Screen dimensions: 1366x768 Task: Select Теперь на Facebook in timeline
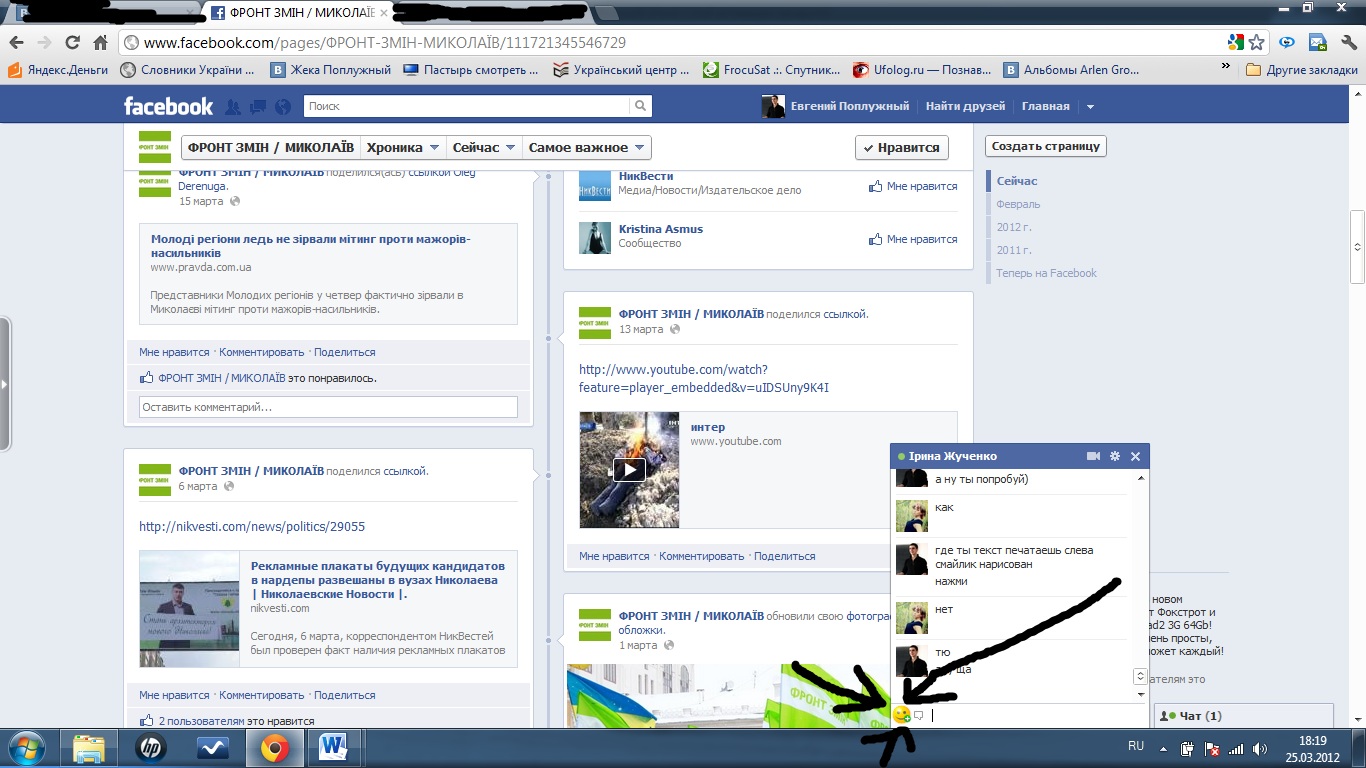click(1046, 273)
